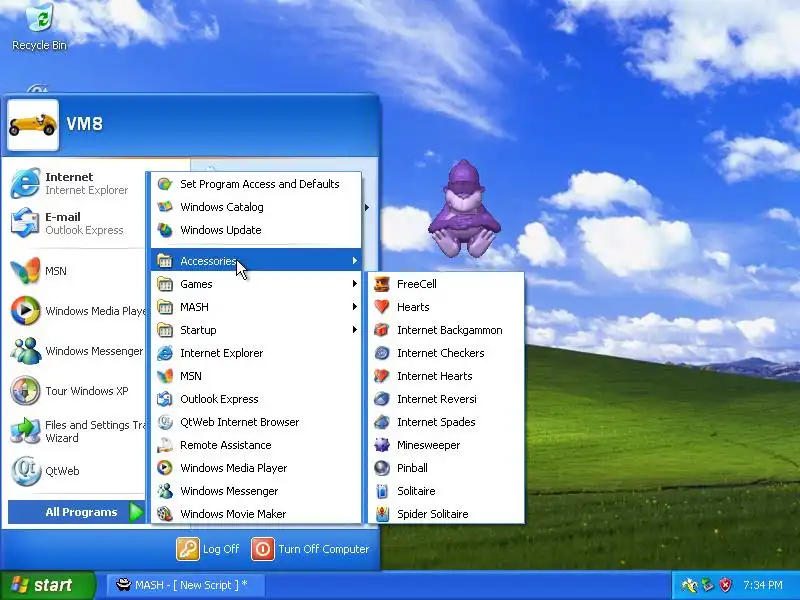Start the Hearts game
This screenshot has width=800, height=600.
(446, 307)
